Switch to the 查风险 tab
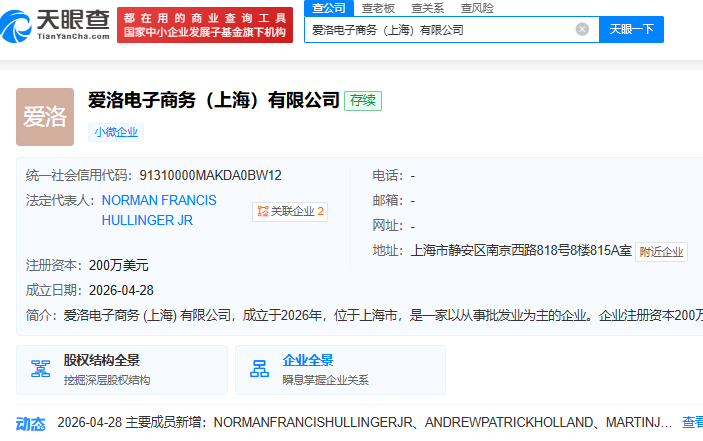 477,8
